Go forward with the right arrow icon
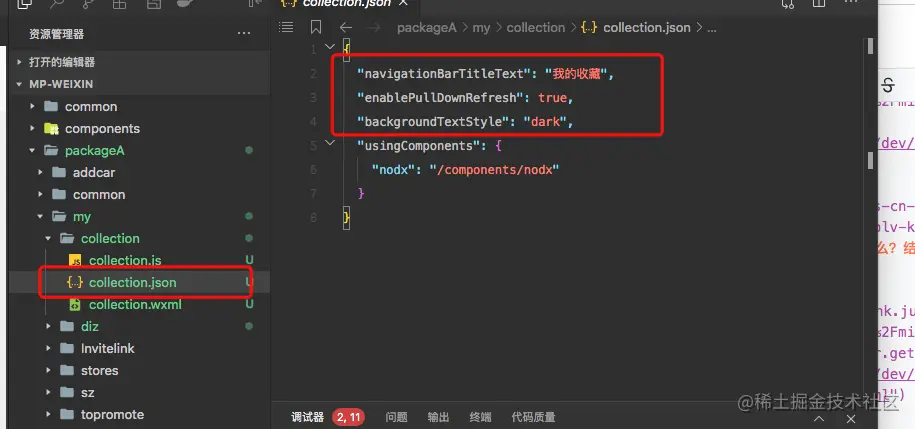Screen dimensions: 915x429 [374, 27]
